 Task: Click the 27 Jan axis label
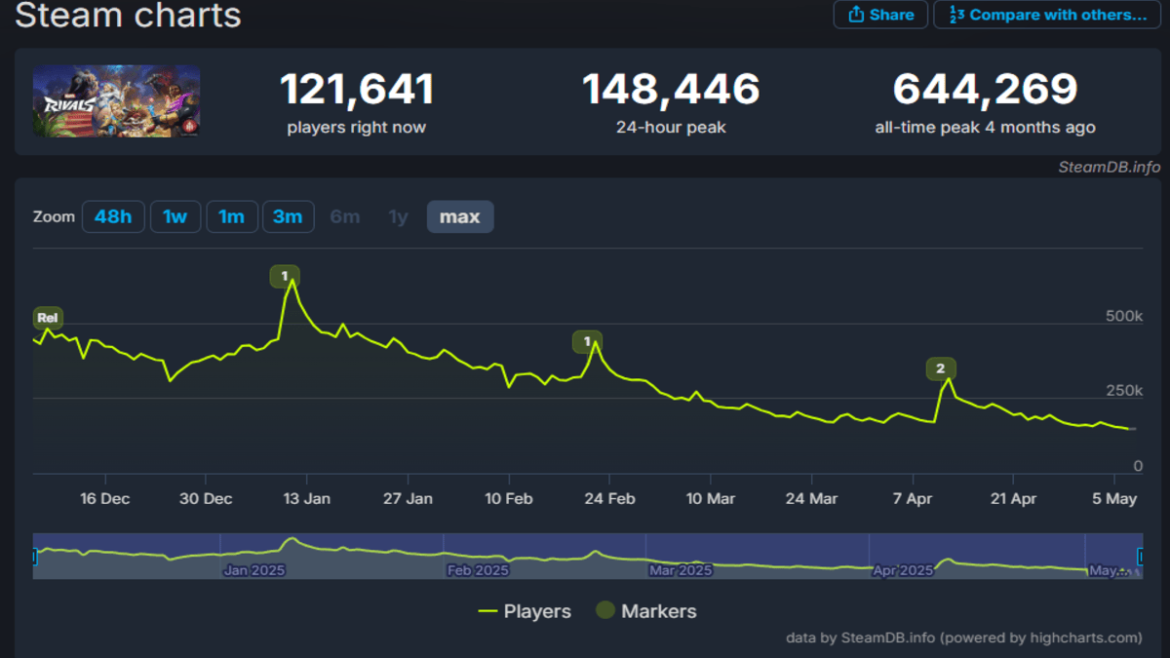point(407,498)
